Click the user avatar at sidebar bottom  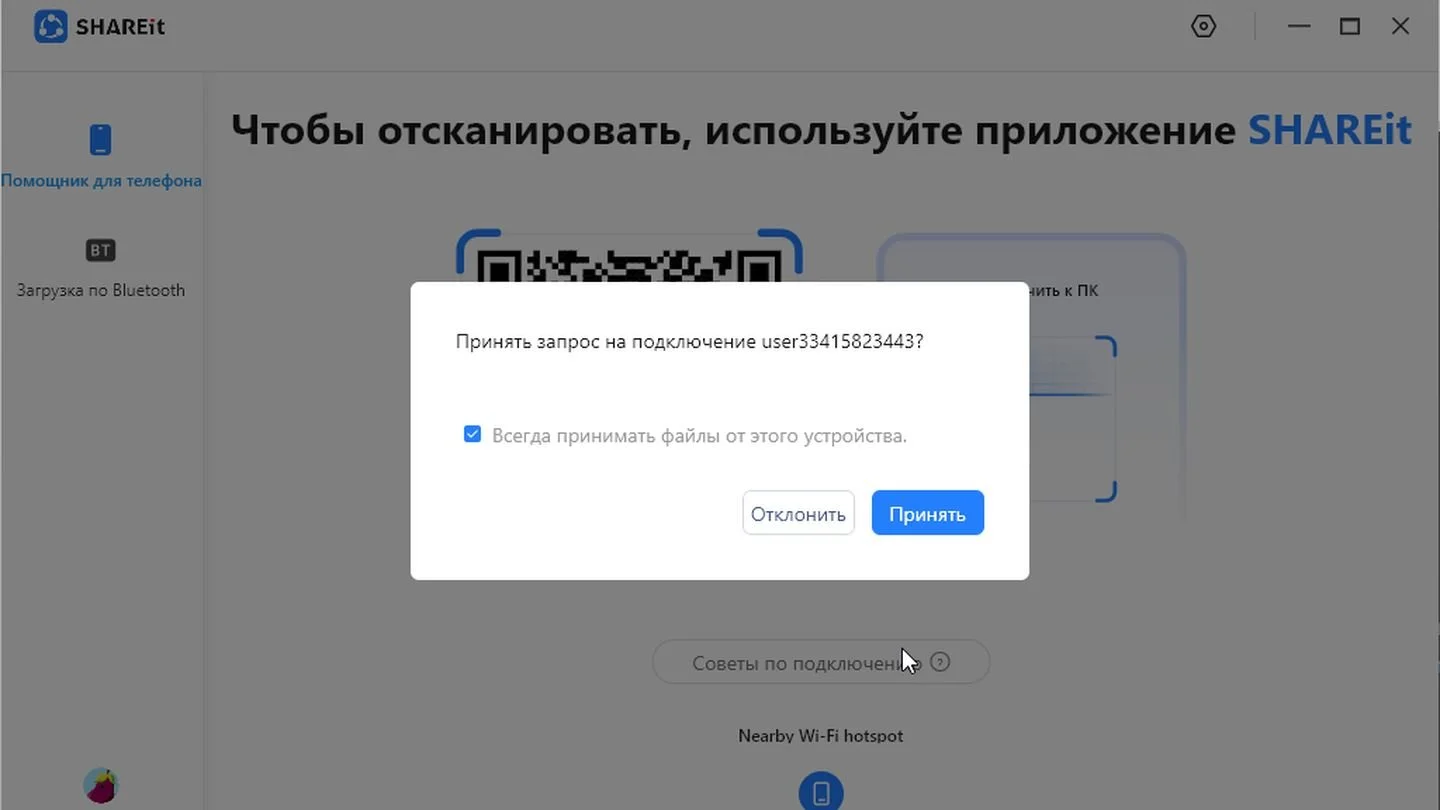tap(100, 786)
